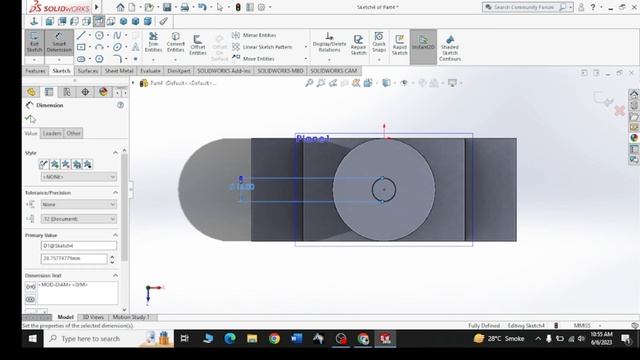Switch to the Other tab
Screen dimensions: 640x360
pyautogui.click(x=73, y=133)
